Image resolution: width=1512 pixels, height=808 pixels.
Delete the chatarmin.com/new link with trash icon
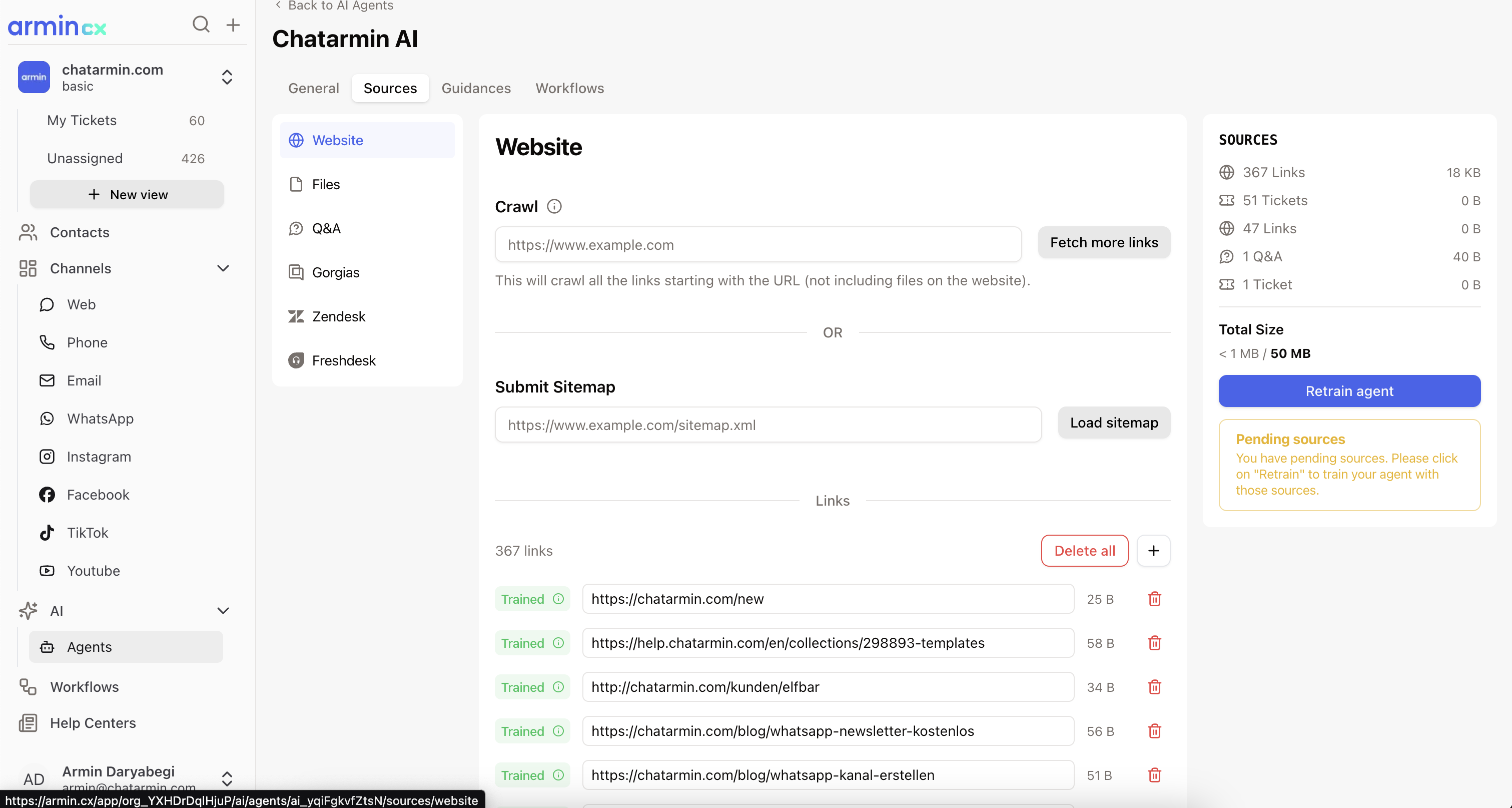[x=1154, y=599]
